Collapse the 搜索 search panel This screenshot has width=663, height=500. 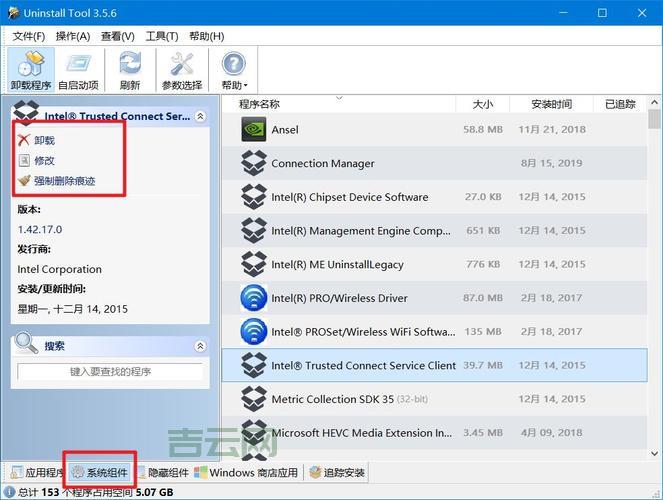click(x=200, y=346)
